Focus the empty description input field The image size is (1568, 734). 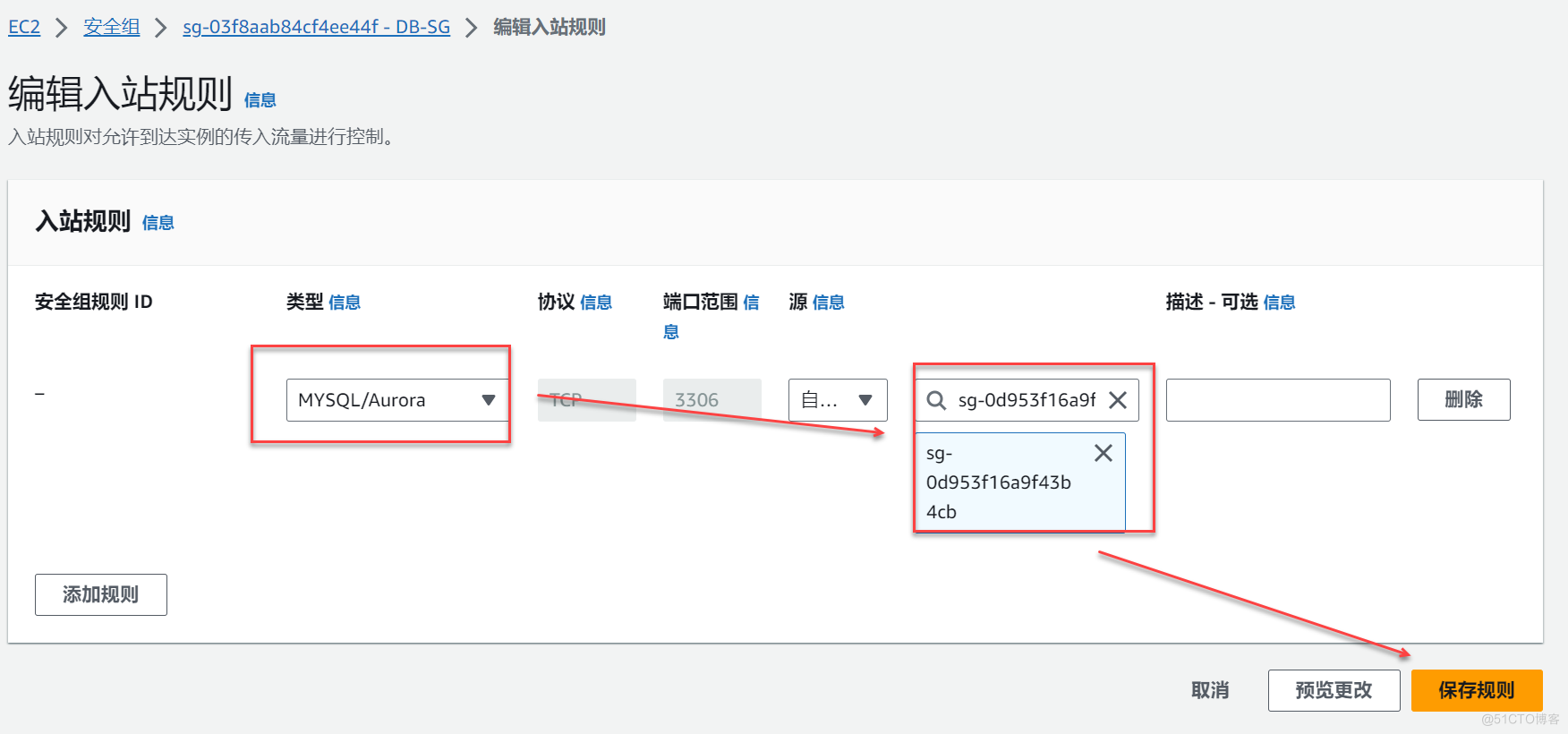pos(1278,400)
